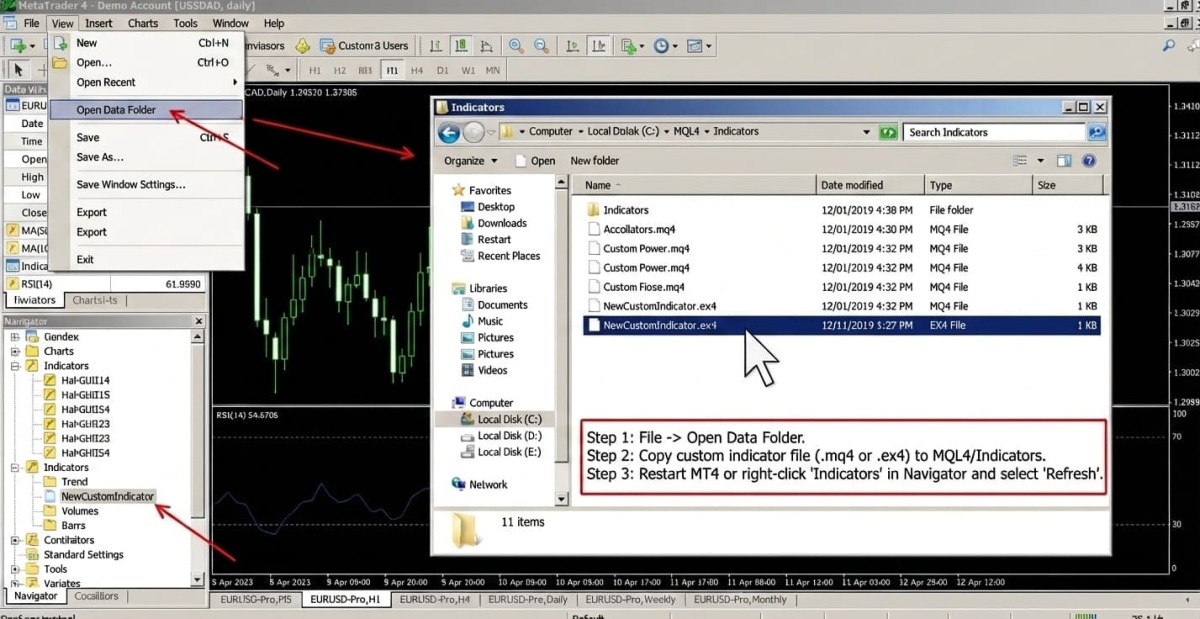Image resolution: width=1200 pixels, height=619 pixels.
Task: Select NewCustomIndicator in Navigator tree
Action: pos(107,496)
